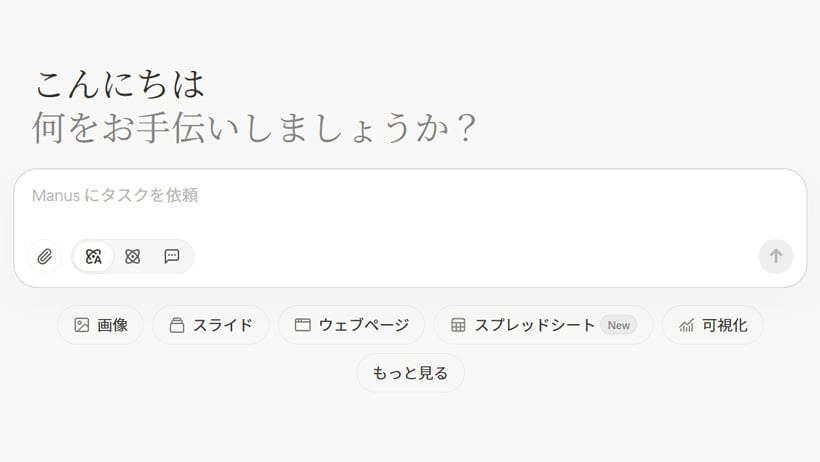Open the ウェブページ task option
The width and height of the screenshot is (820, 462).
pyautogui.click(x=364, y=325)
